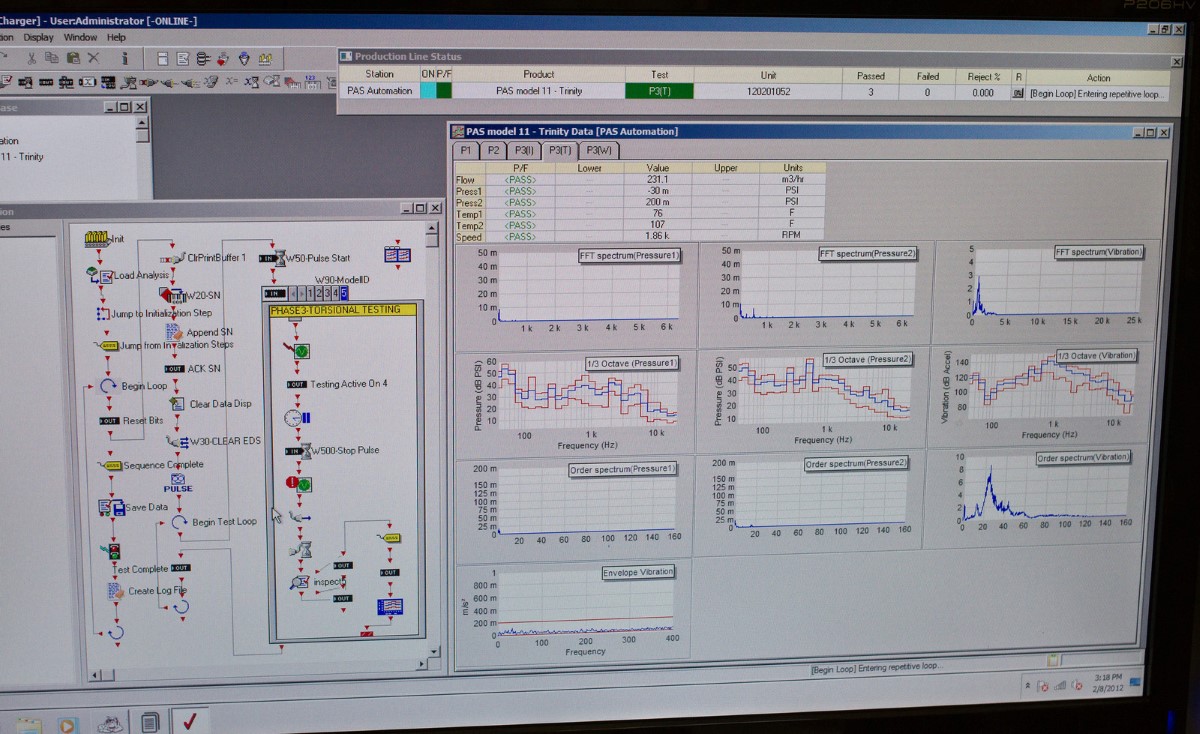
Task: Click the flowchart horizontal scrollbar left arrow
Action: tap(96, 675)
